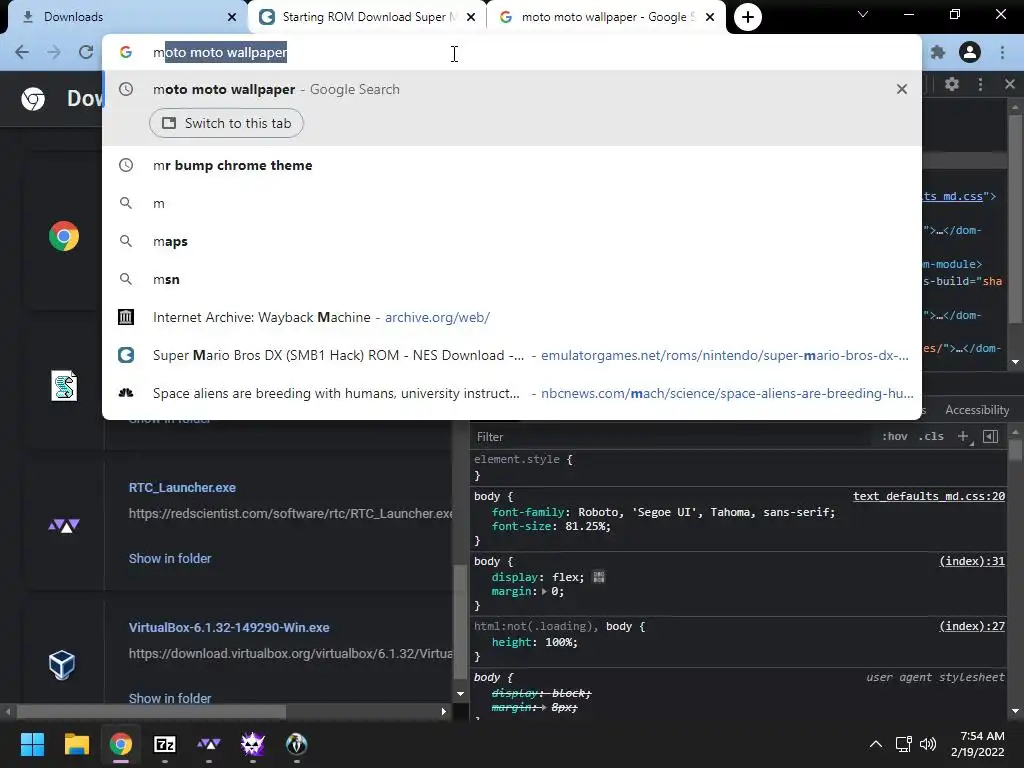Open (index):31 source link

point(972,561)
